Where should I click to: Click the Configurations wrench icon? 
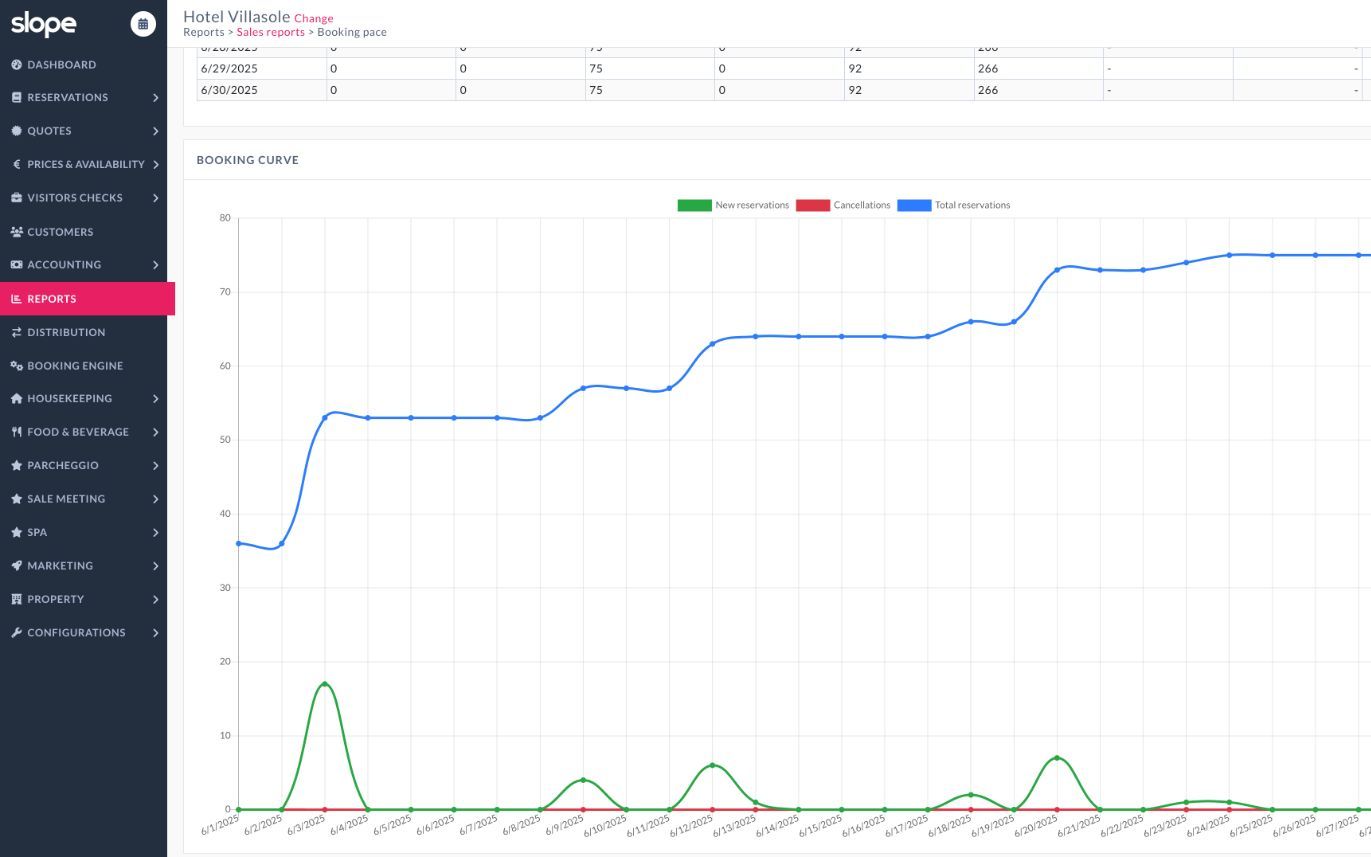tap(16, 633)
